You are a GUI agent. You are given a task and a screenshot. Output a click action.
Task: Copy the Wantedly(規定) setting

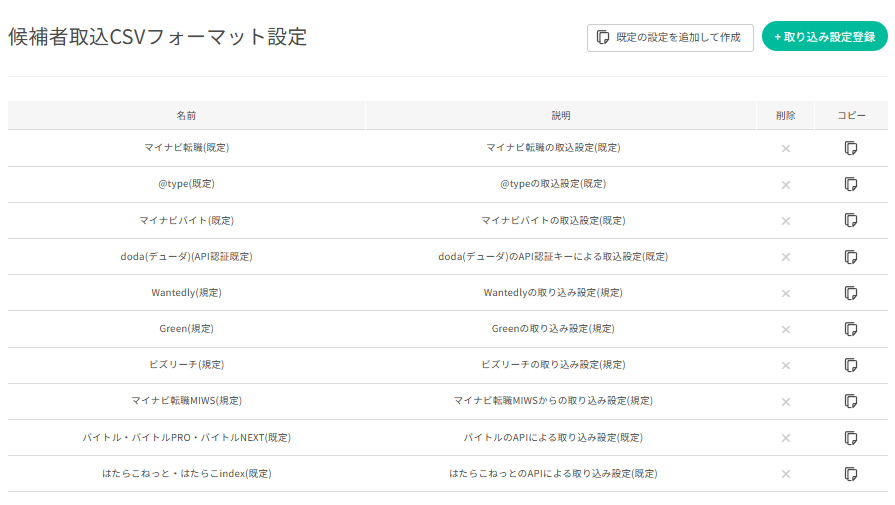click(x=851, y=293)
